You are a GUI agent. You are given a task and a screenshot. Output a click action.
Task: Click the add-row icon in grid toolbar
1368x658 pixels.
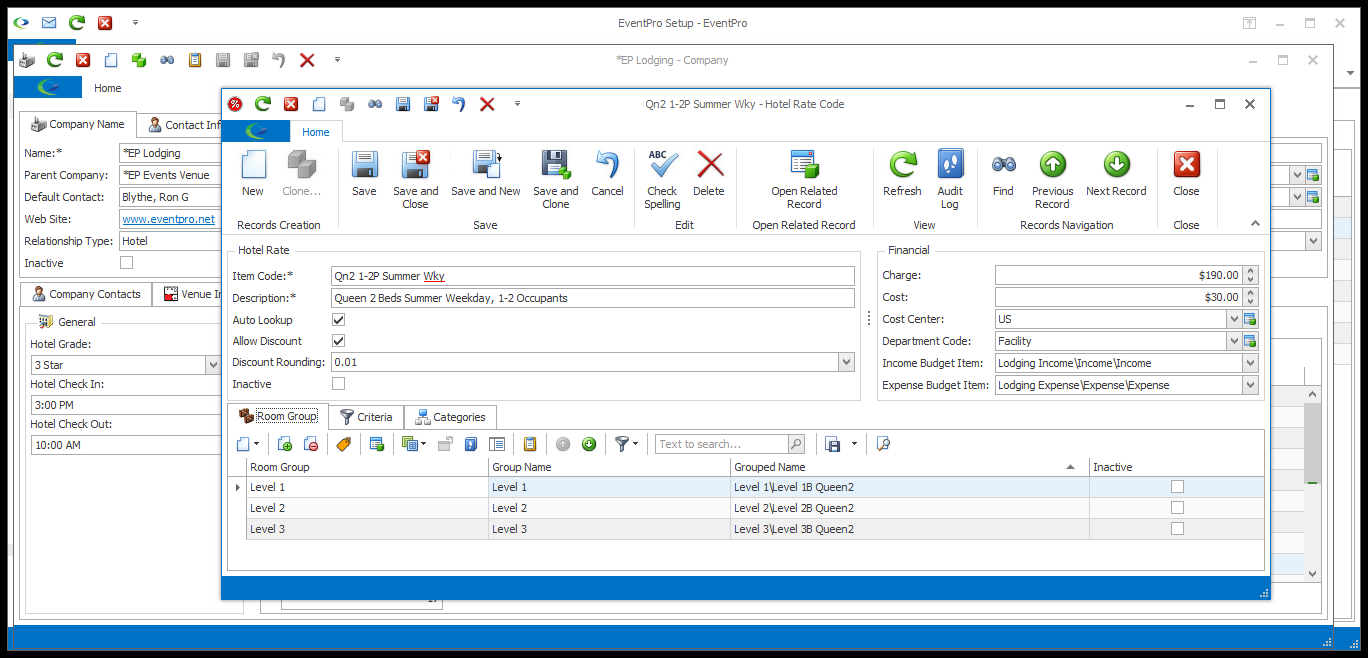coord(285,444)
